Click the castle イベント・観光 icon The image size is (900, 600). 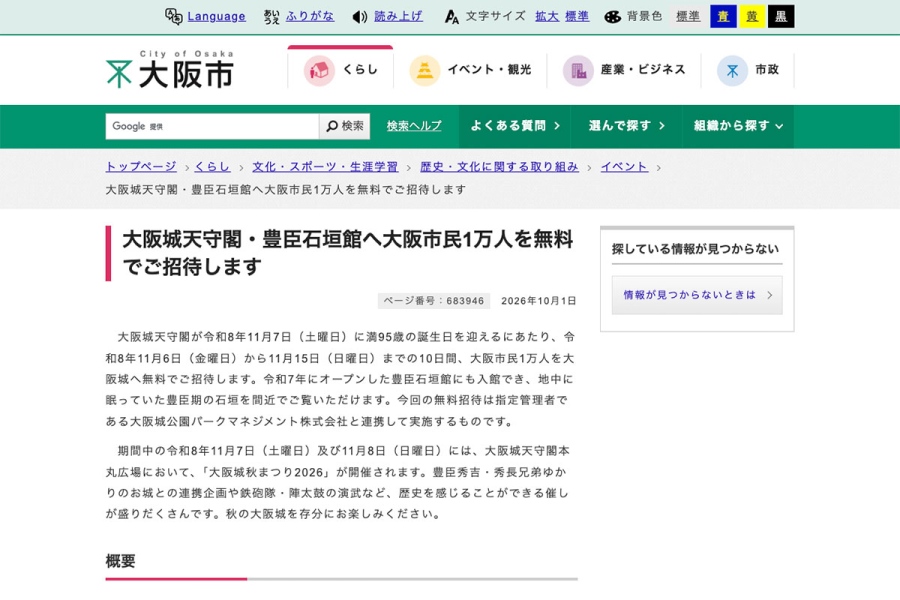(424, 70)
